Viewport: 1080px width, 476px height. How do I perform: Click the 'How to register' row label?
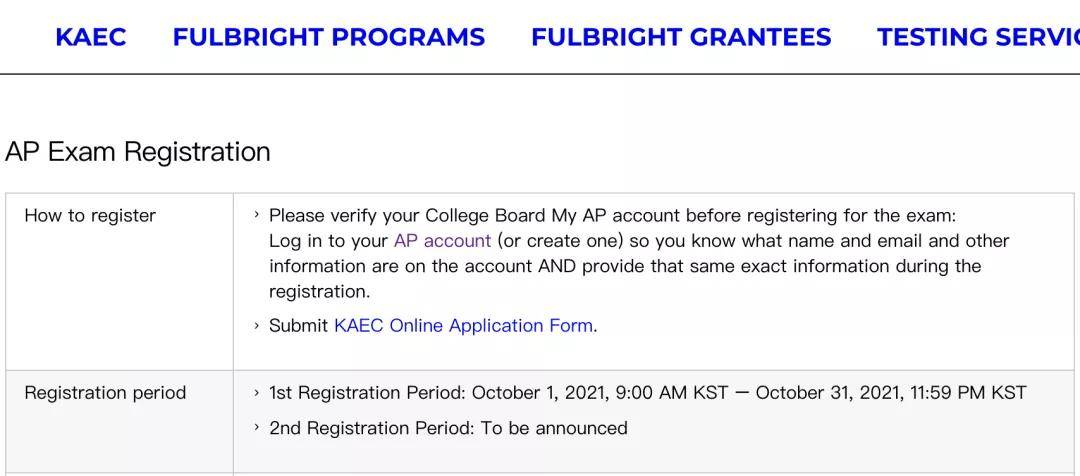point(90,216)
